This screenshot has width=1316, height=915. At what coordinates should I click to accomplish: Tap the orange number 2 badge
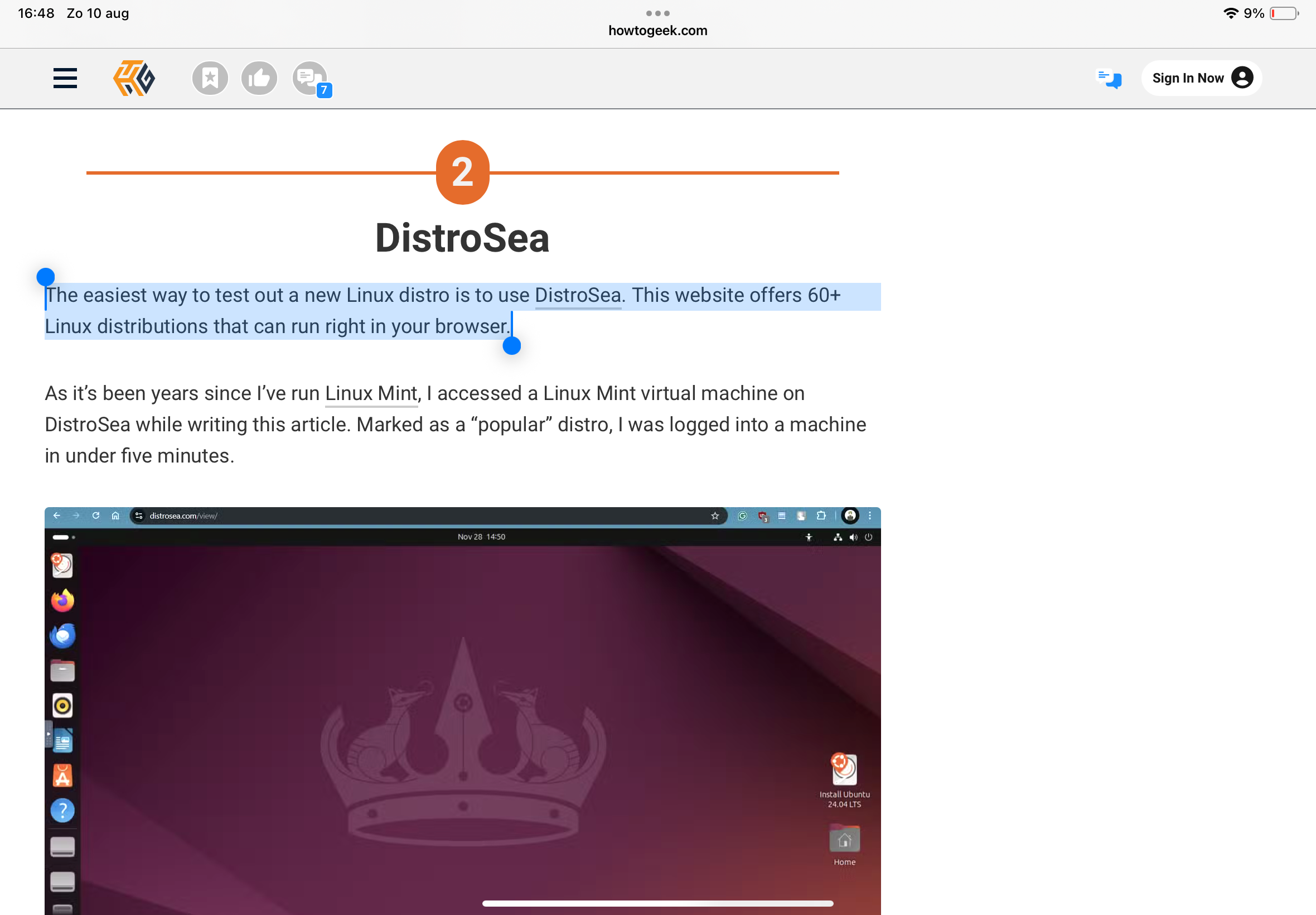coord(463,172)
